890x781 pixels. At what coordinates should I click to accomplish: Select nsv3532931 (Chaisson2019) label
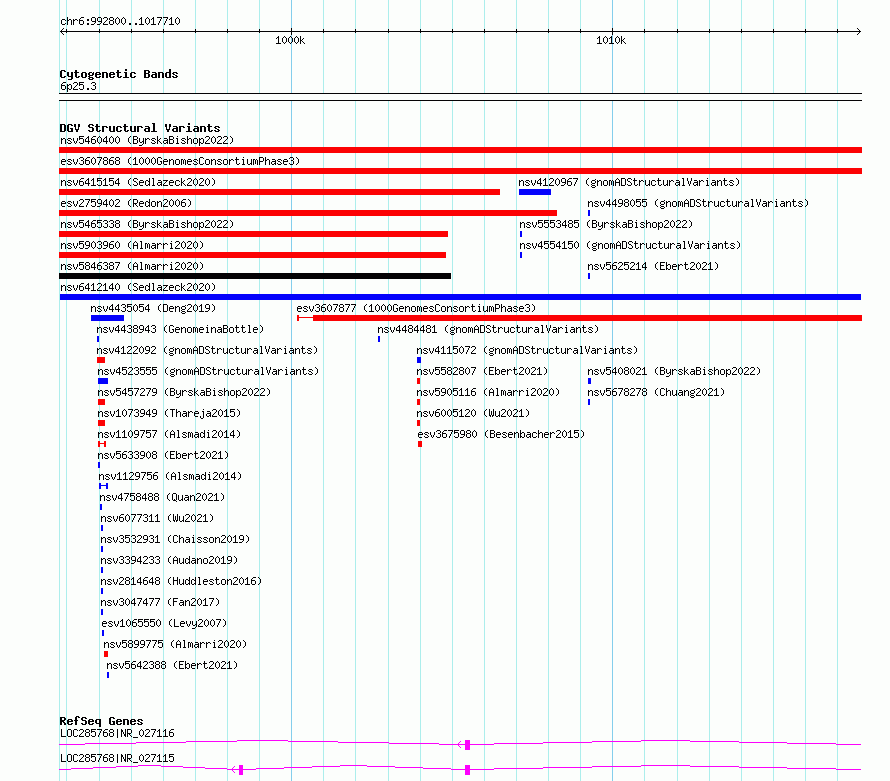pyautogui.click(x=175, y=539)
